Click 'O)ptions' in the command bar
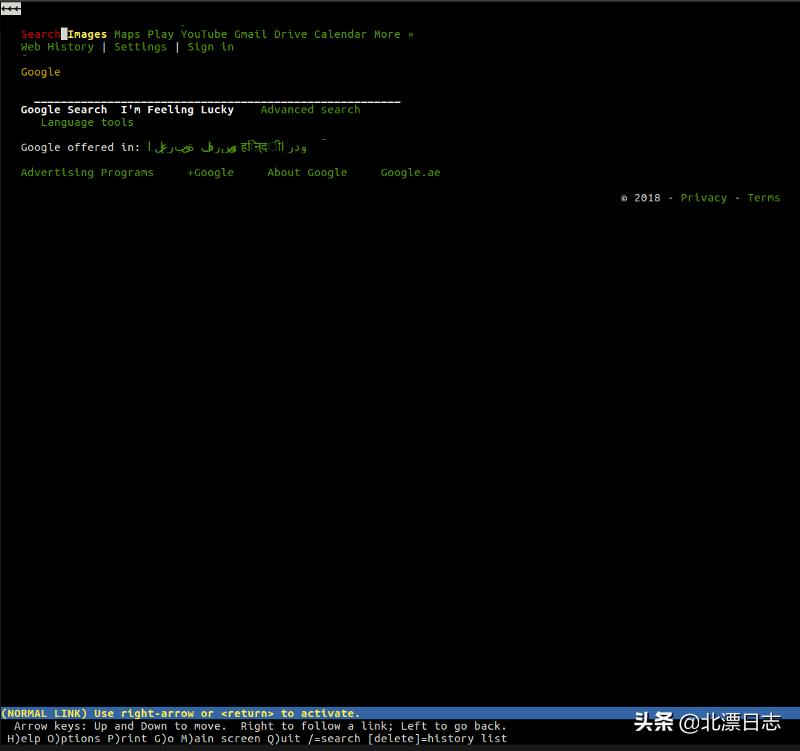The height and width of the screenshot is (751, 800). coord(74,739)
